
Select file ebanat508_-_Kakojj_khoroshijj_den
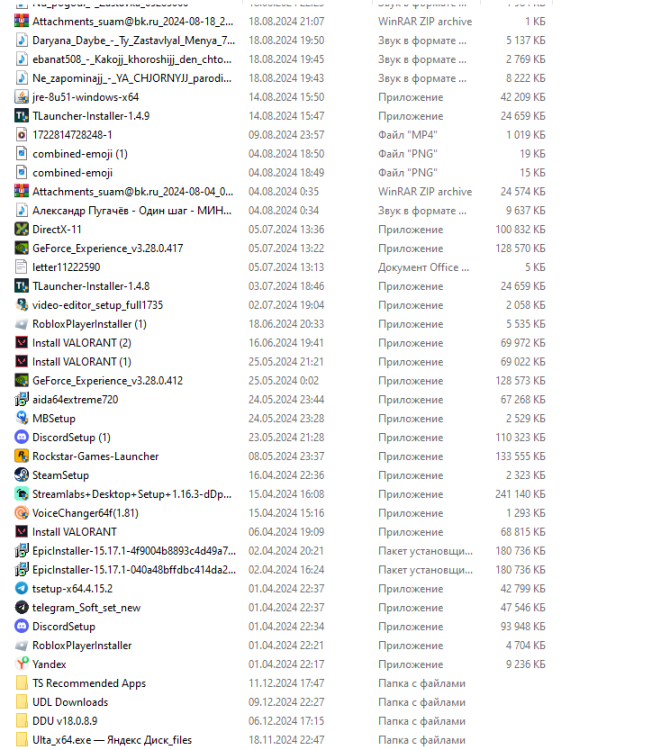click(132, 59)
